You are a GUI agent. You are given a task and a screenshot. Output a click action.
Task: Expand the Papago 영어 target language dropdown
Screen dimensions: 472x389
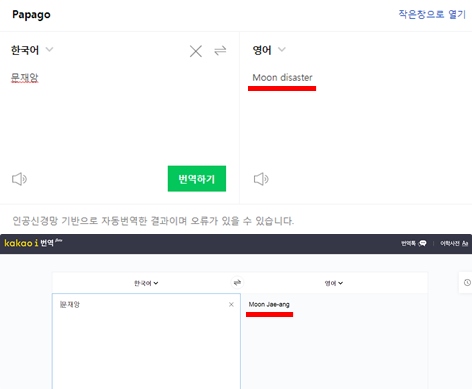[269, 50]
